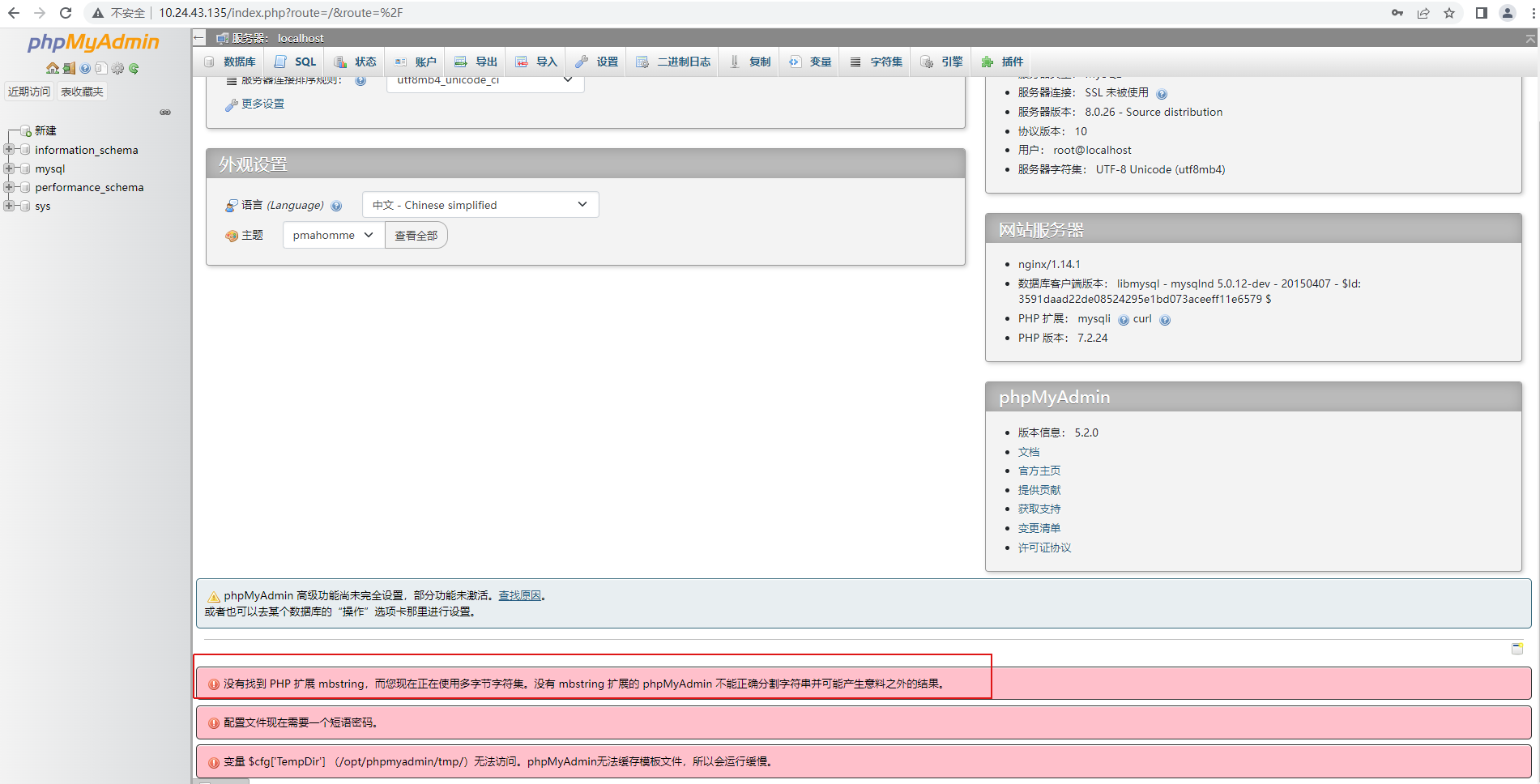Open the pmahomme theme dropdown

click(x=334, y=236)
